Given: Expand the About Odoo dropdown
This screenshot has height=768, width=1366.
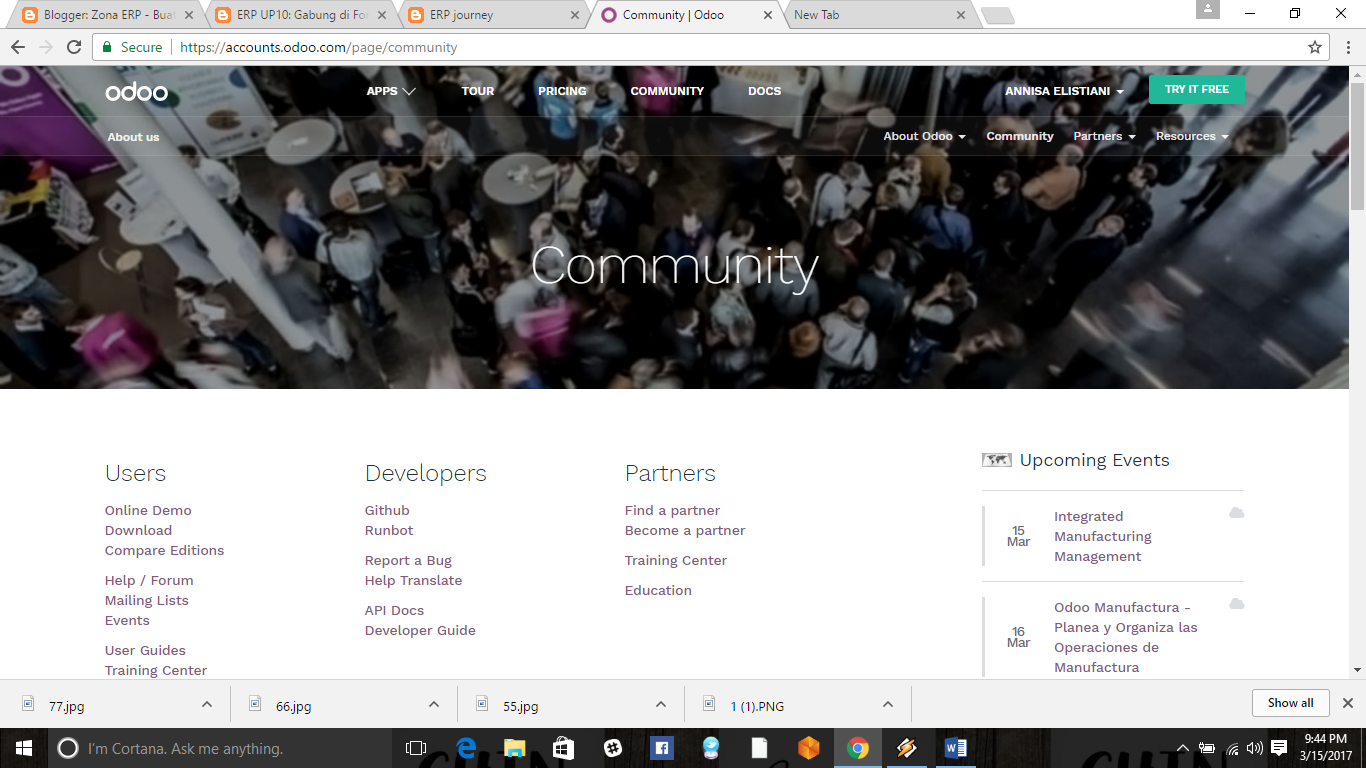Looking at the screenshot, I should pos(924,136).
